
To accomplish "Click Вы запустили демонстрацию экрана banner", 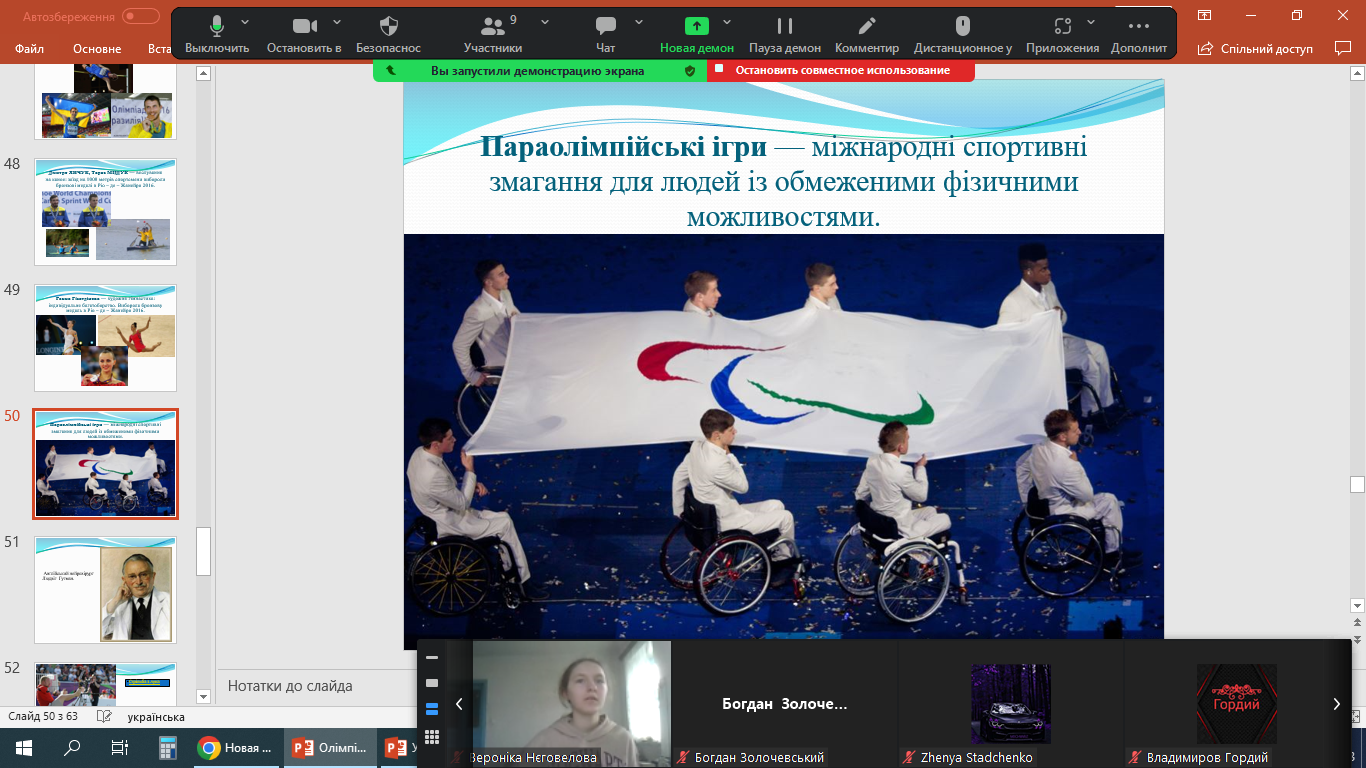I will [x=537, y=70].
